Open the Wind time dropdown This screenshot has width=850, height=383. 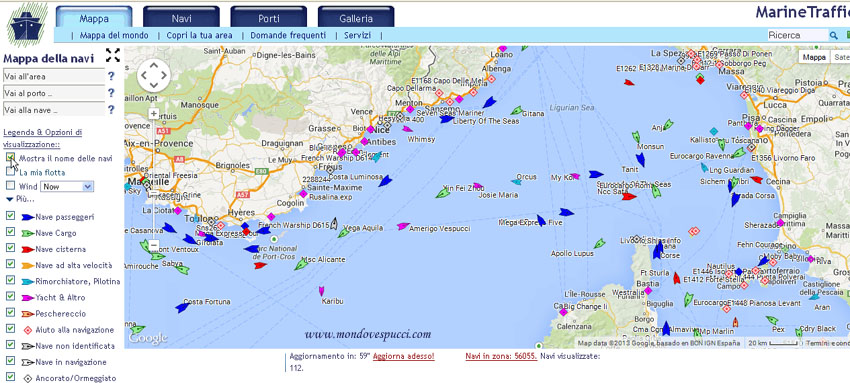[68, 186]
